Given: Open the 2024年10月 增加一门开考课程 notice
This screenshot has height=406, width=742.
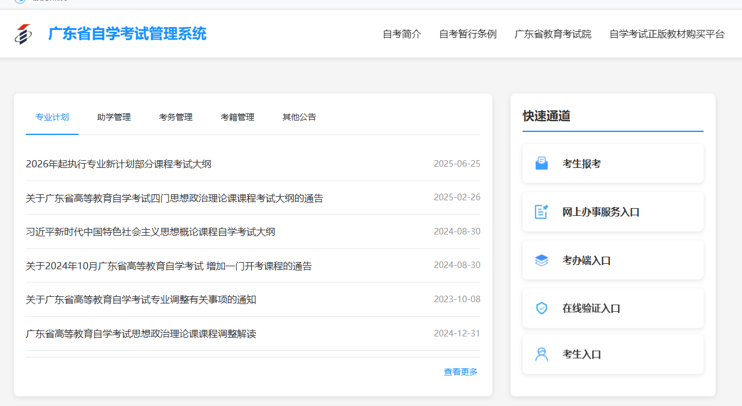Looking at the screenshot, I should 168,266.
